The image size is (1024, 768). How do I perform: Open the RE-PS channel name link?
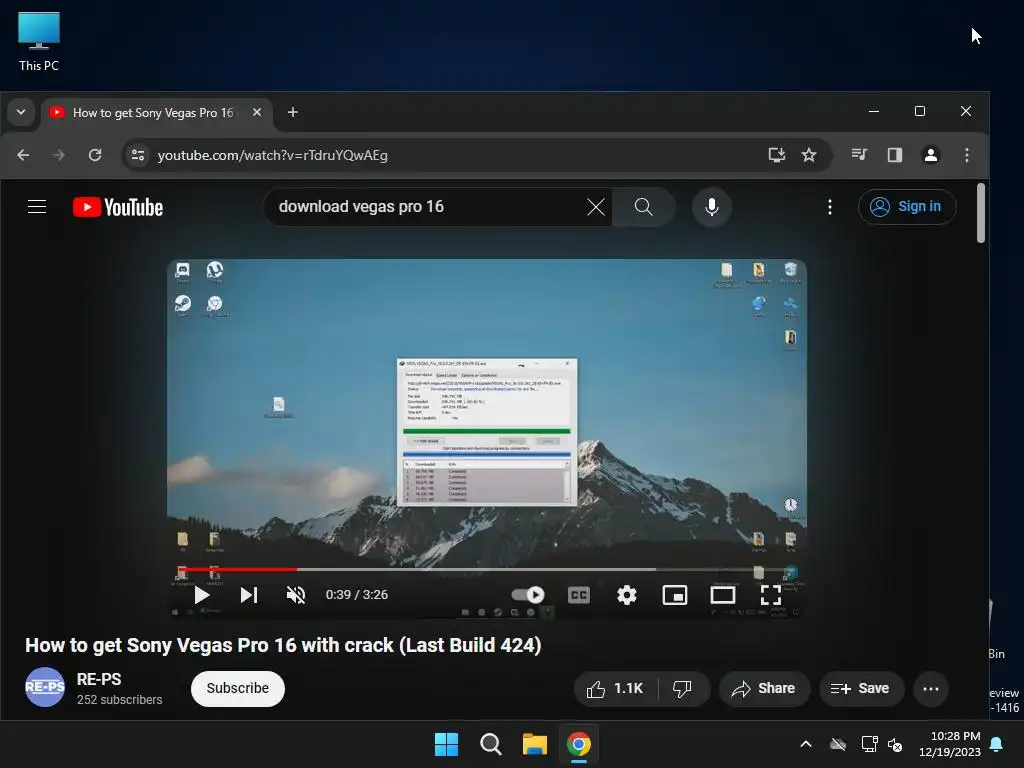point(99,679)
